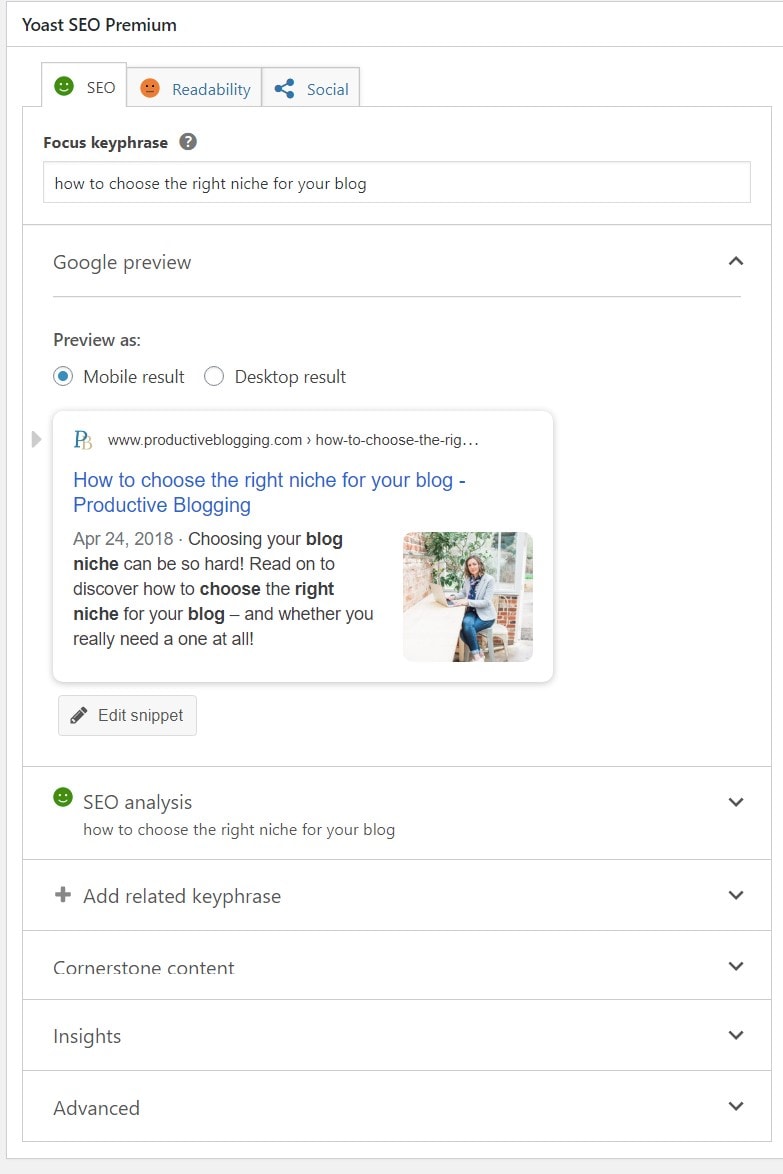Expand the SEO analysis section chevron

click(736, 802)
